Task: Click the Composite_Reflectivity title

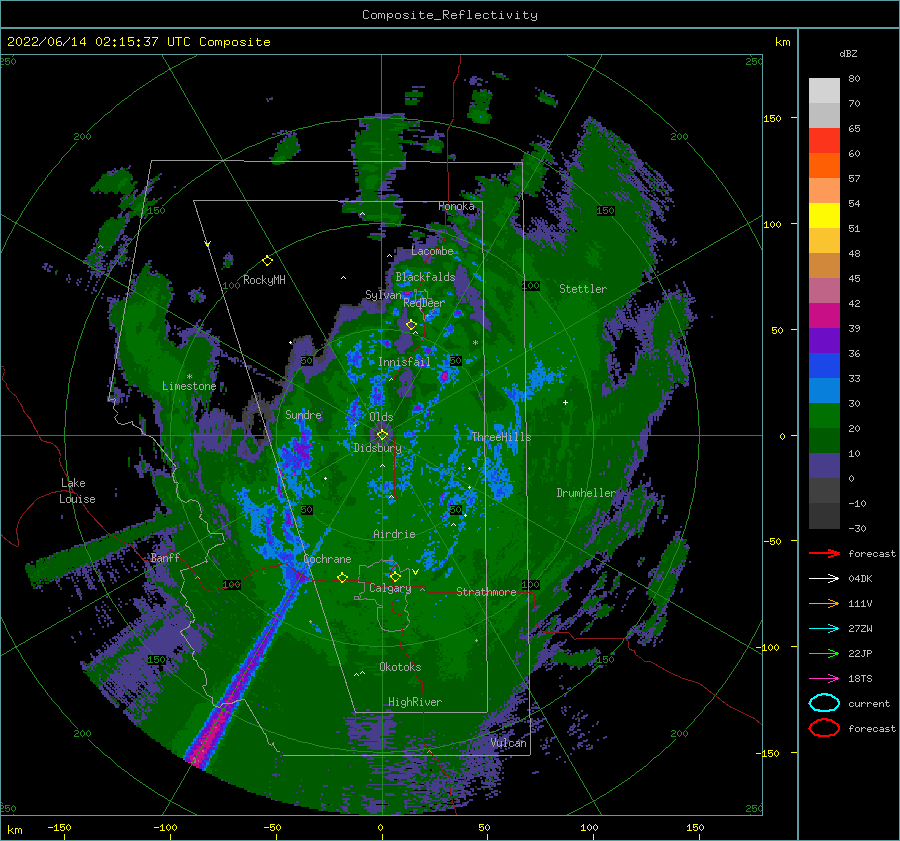Action: (450, 15)
